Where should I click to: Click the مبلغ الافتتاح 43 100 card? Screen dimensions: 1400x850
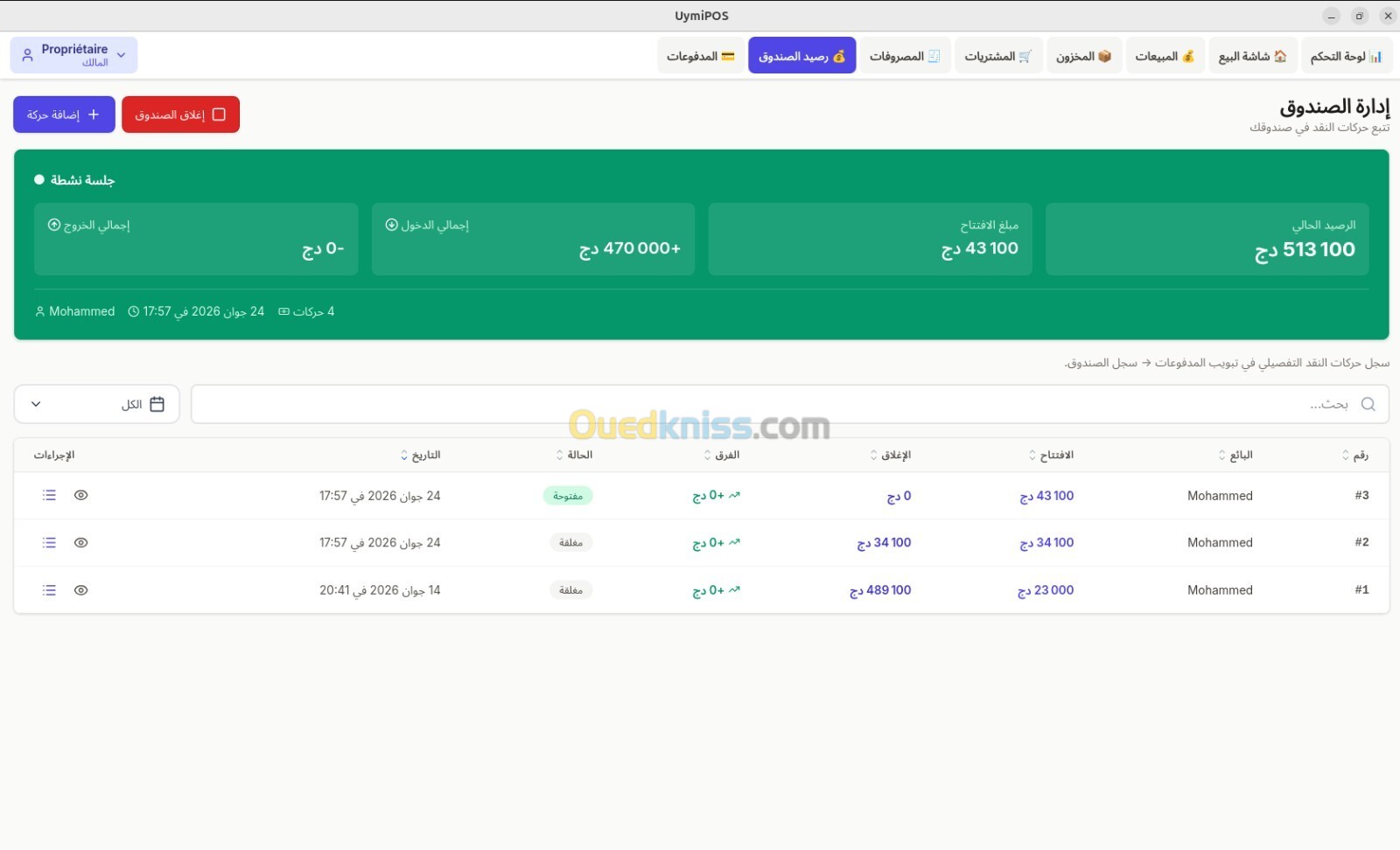pyautogui.click(x=870, y=239)
